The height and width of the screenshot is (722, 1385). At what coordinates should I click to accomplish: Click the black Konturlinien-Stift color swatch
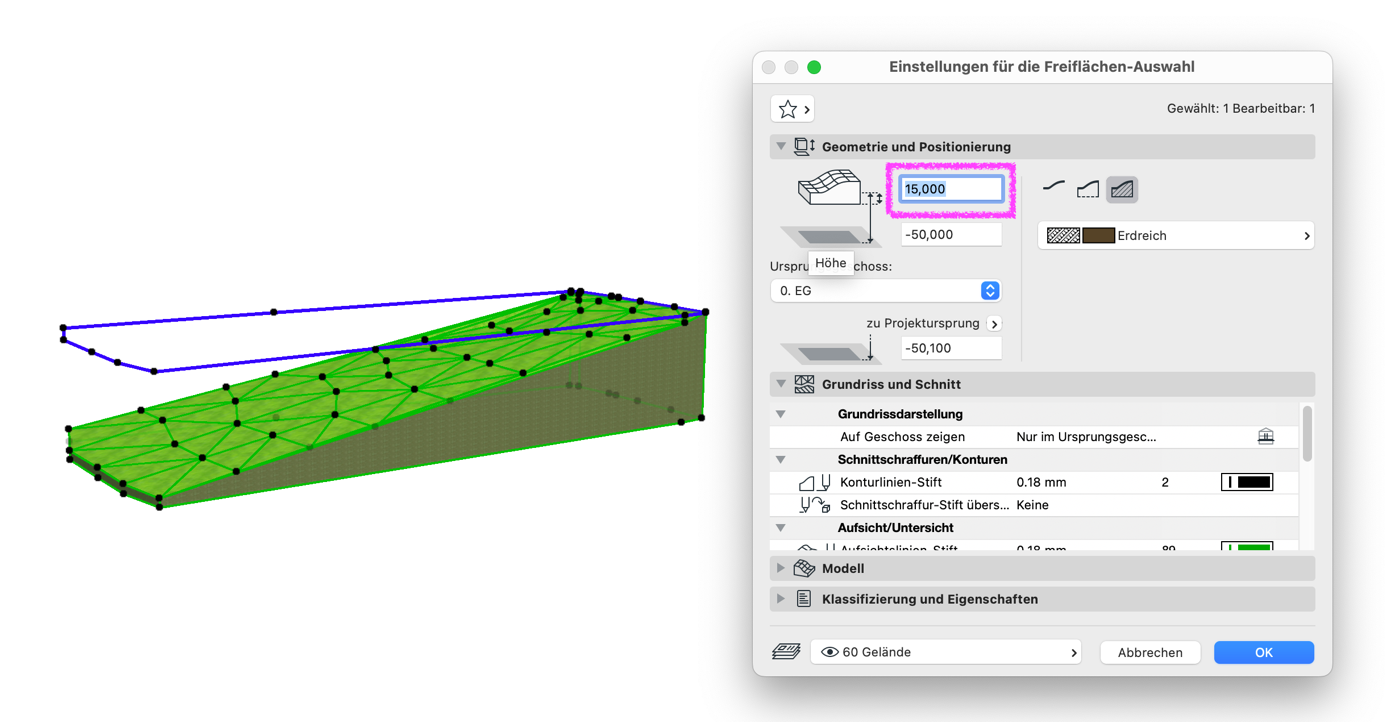(x=1247, y=482)
